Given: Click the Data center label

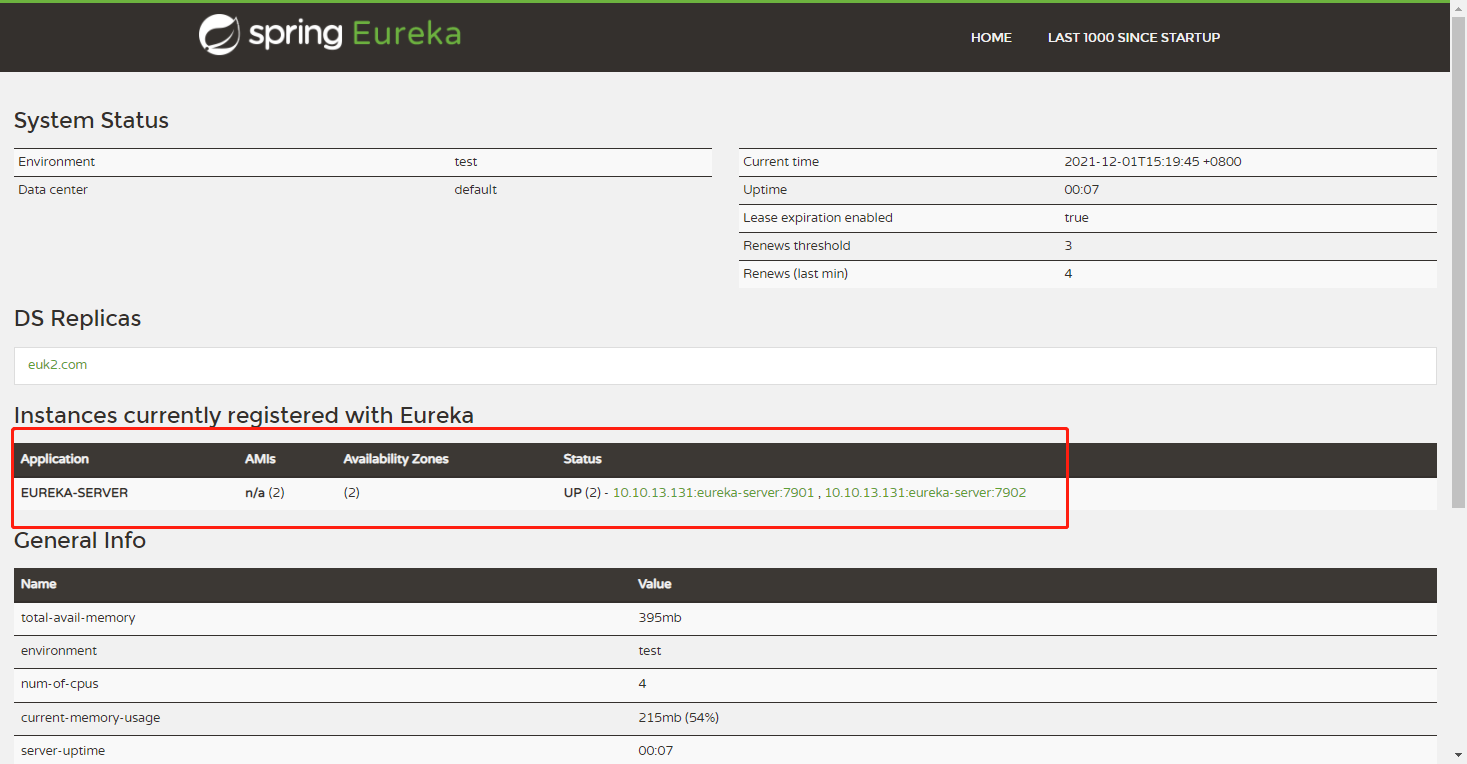Looking at the screenshot, I should [x=53, y=190].
